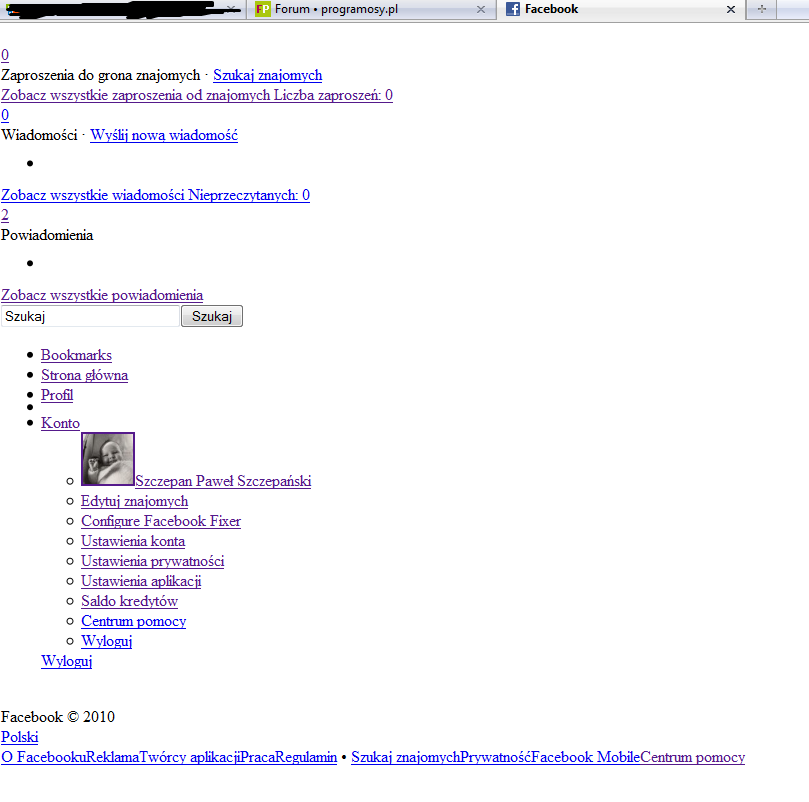The width and height of the screenshot is (809, 802).
Task: Click the standalone Wyloguj link below the Konto list
Action: pos(67,661)
